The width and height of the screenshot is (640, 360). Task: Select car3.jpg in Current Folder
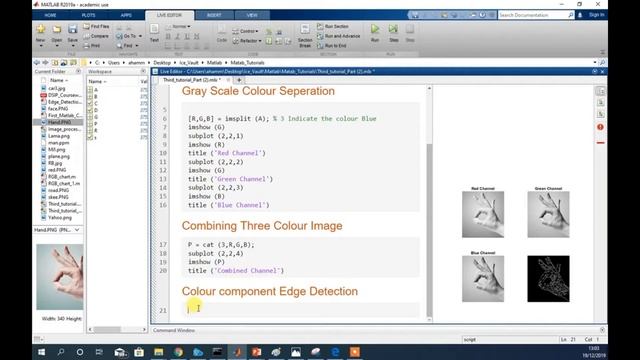[x=57, y=88]
